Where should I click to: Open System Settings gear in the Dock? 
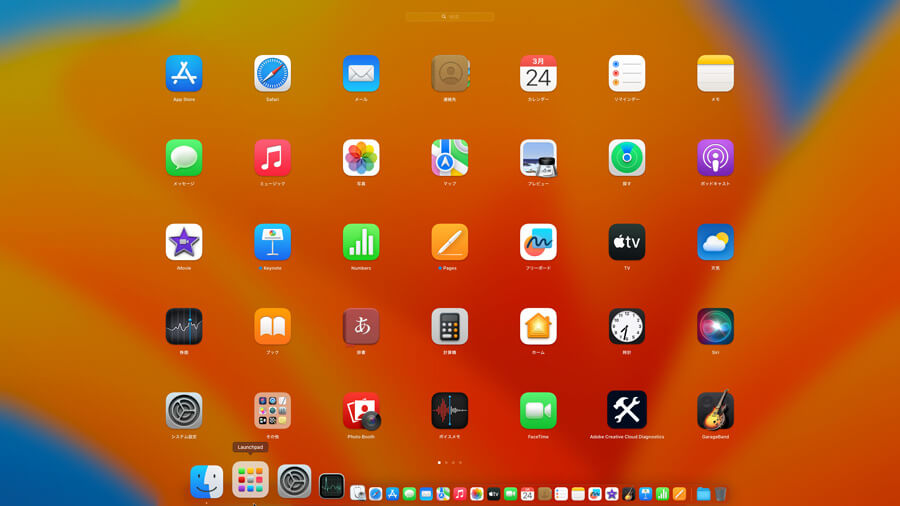point(294,481)
